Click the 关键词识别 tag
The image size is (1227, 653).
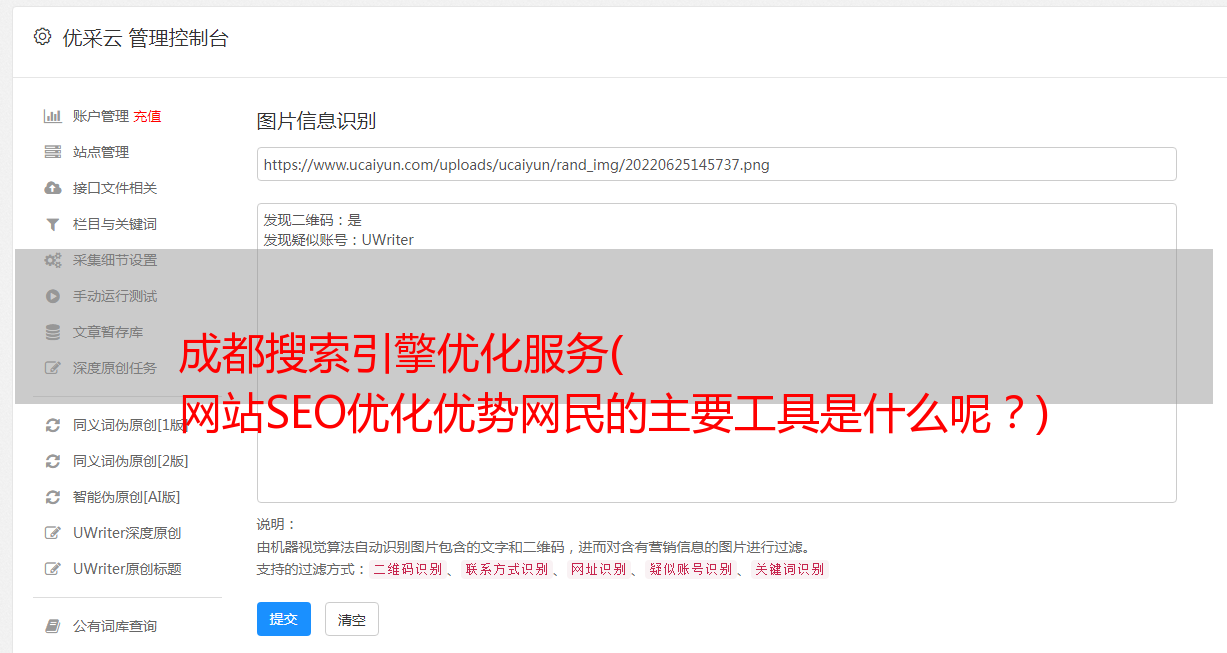click(x=790, y=569)
